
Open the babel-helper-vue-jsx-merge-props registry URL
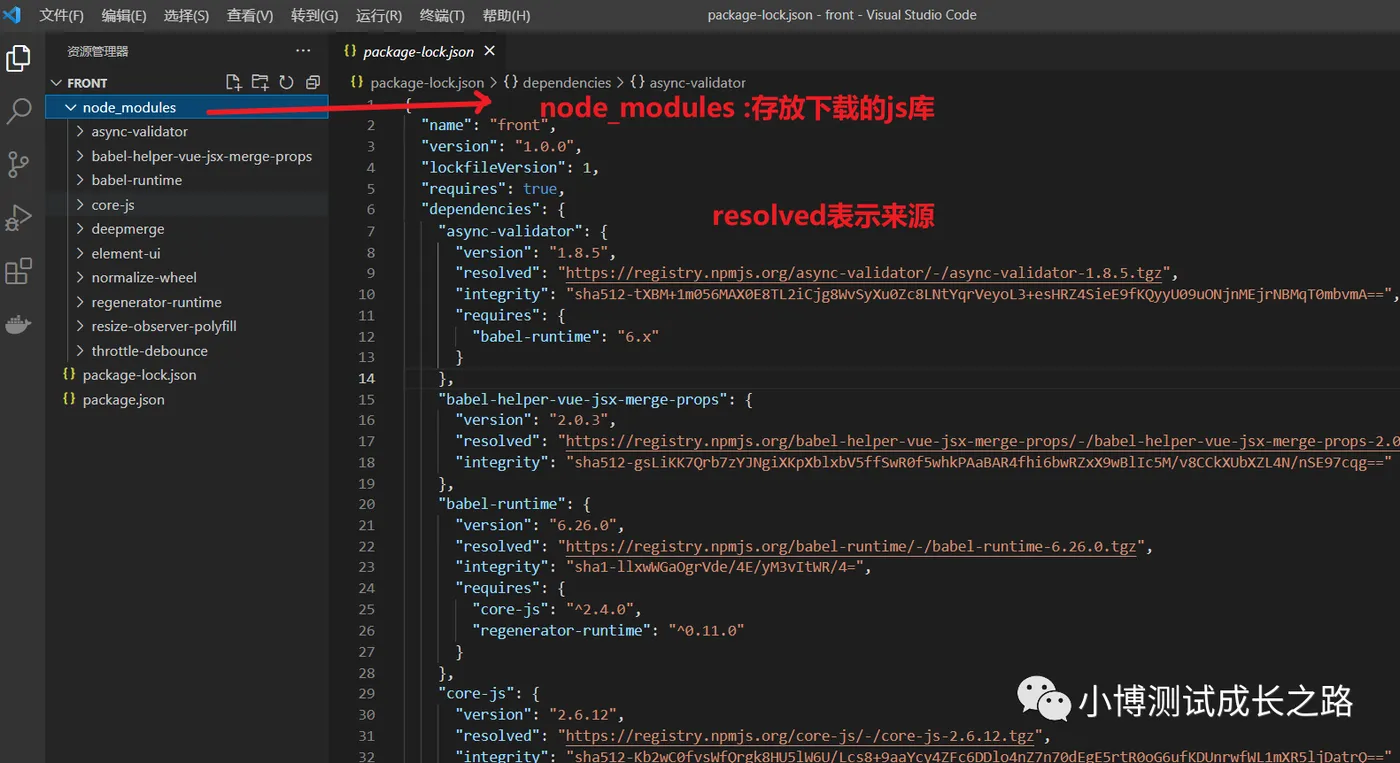coord(983,441)
